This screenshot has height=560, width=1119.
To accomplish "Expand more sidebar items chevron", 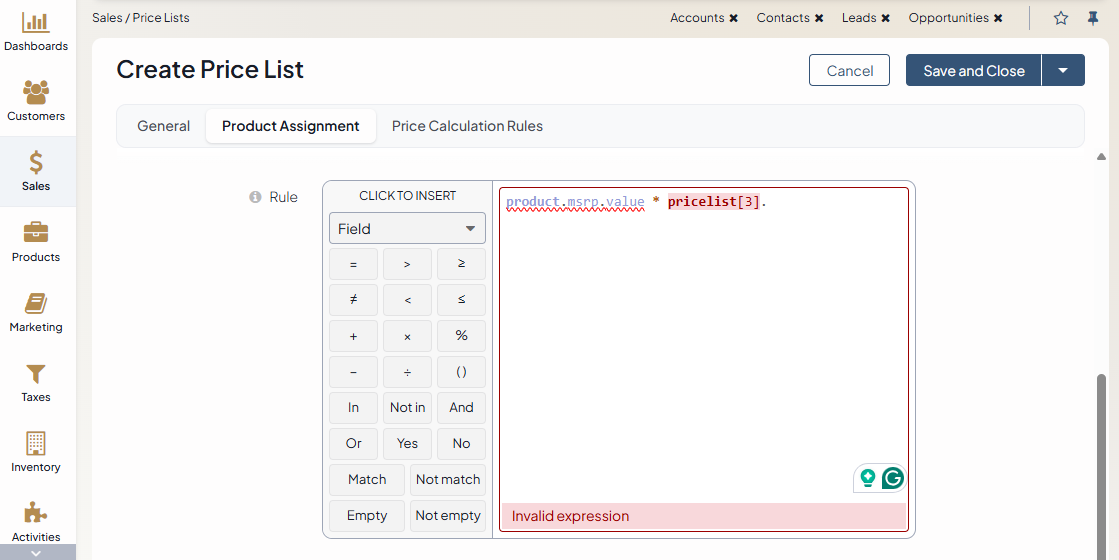I will tap(36, 552).
